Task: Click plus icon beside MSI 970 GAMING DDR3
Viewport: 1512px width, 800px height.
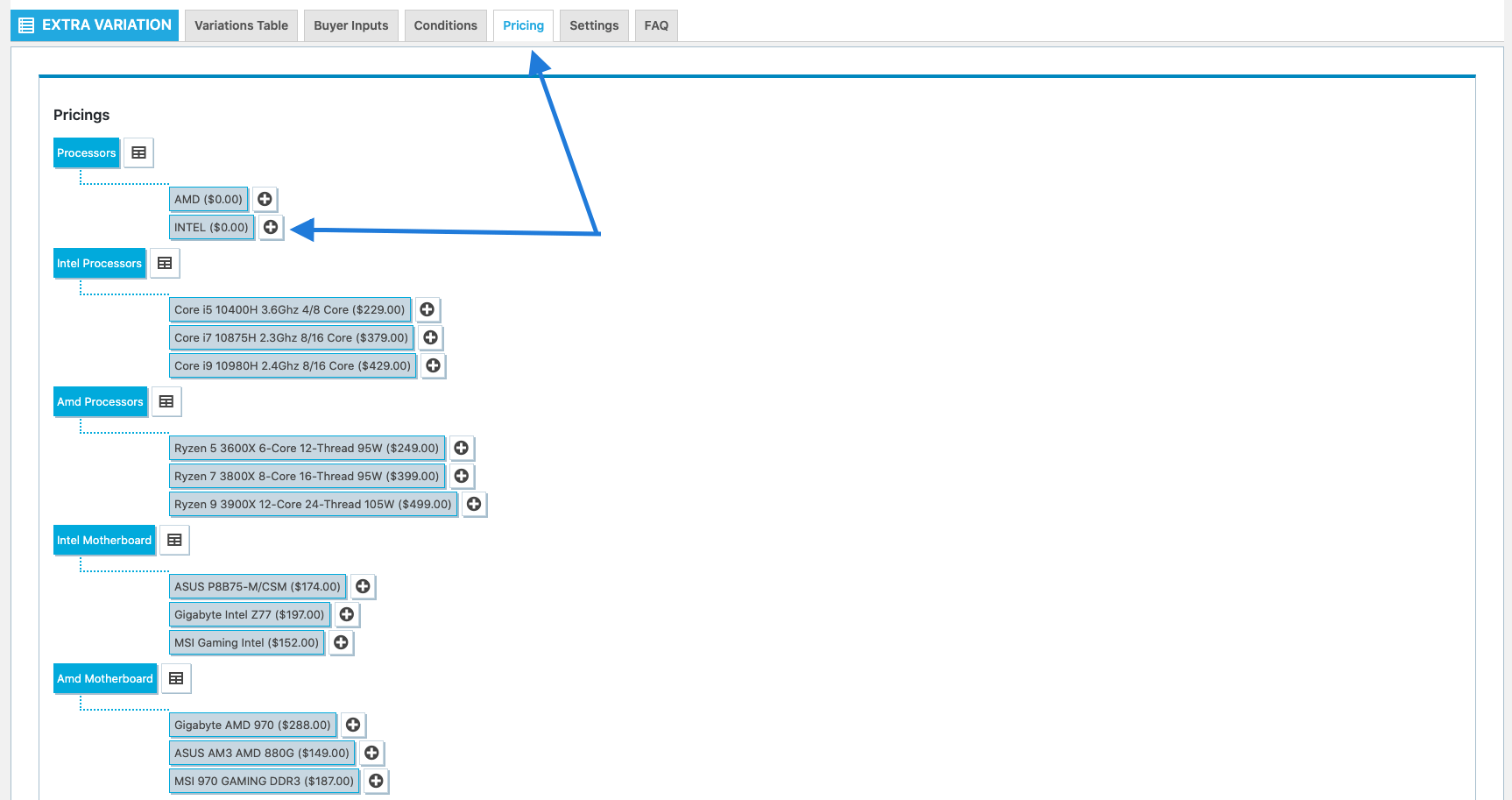Action: 376,781
